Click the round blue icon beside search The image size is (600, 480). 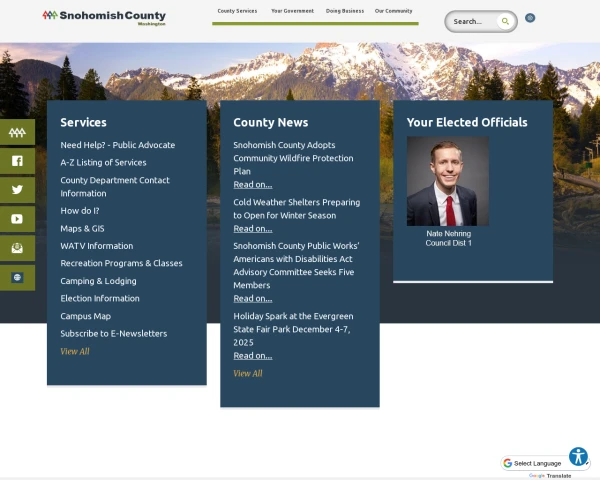tap(530, 18)
